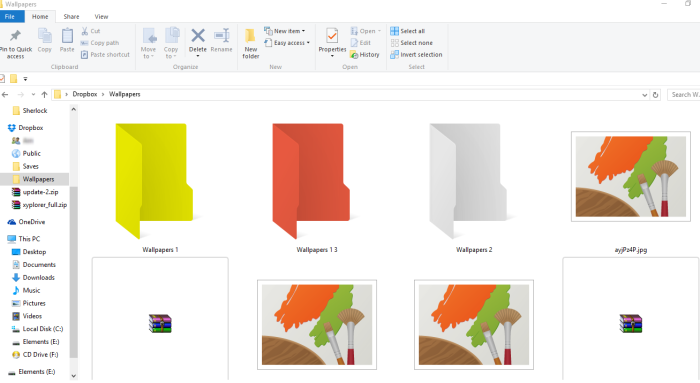Click the Back navigation arrow
This screenshot has width=700, height=383.
tap(5, 95)
